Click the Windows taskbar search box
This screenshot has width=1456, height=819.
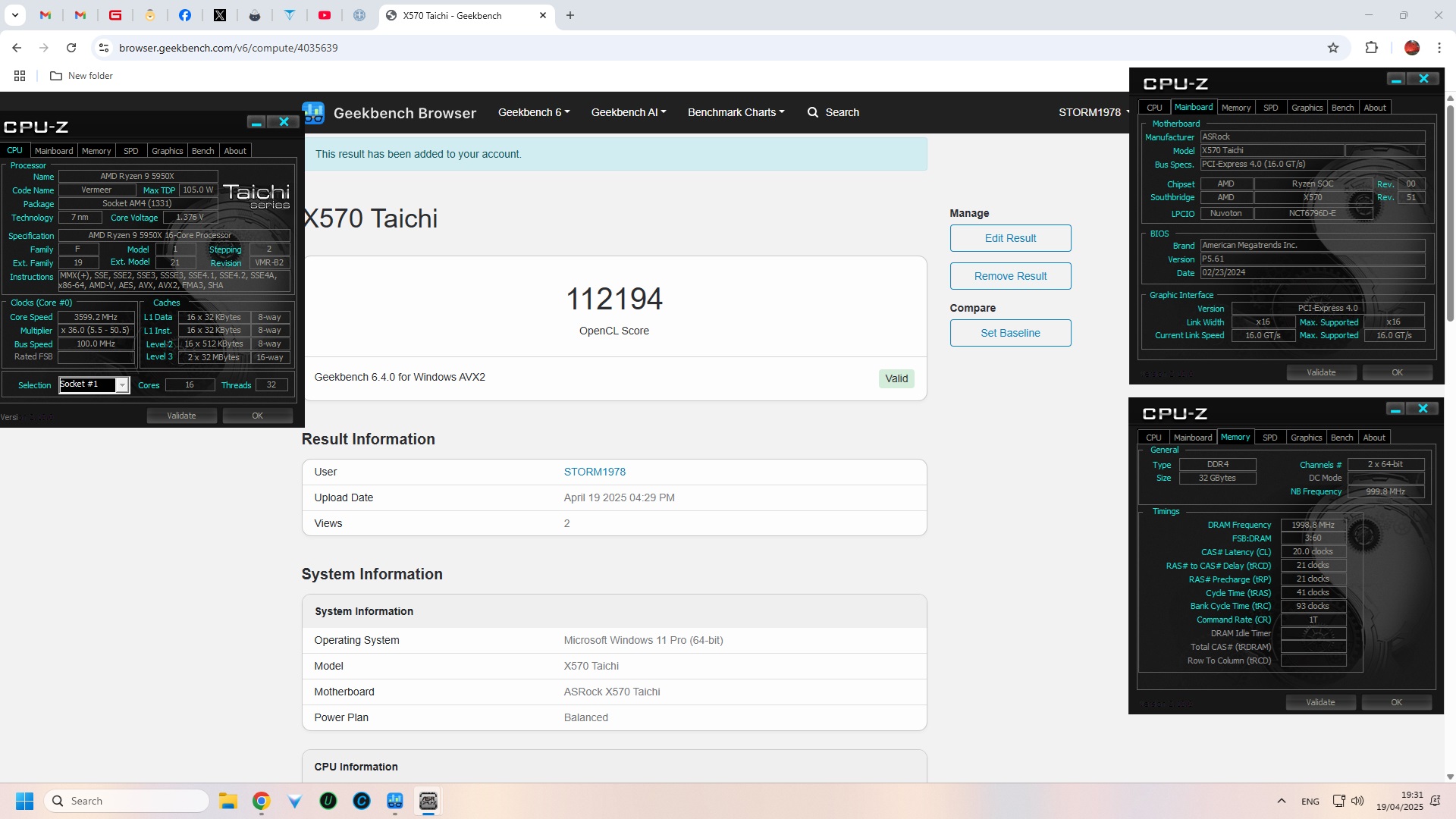tap(127, 801)
